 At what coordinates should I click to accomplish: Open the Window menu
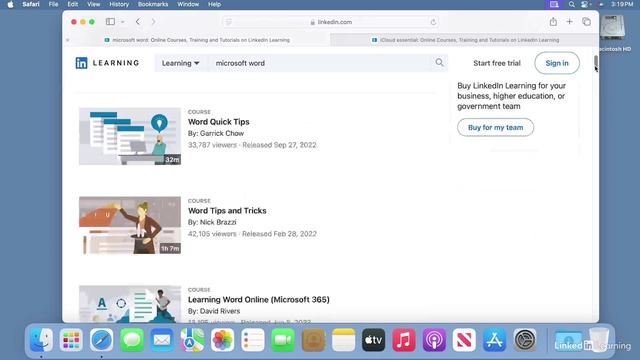188,4
